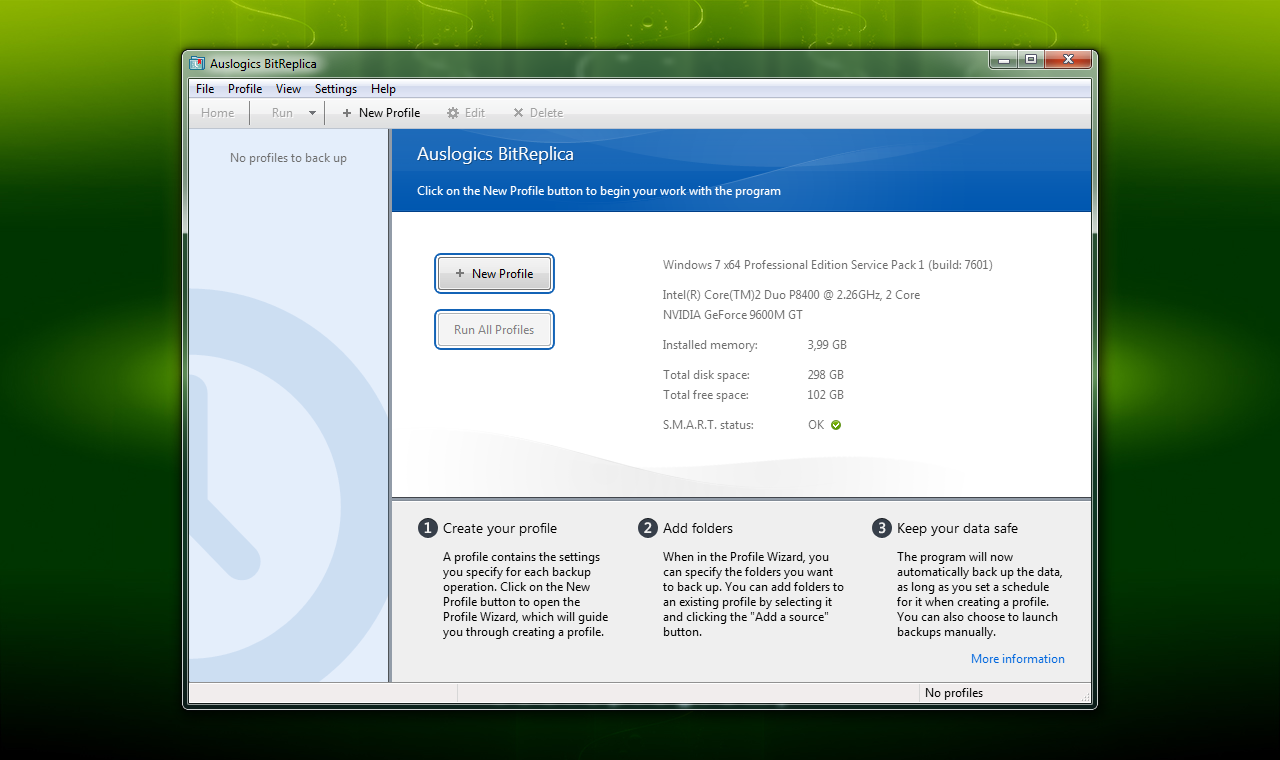1280x760 pixels.
Task: Open the Settings menu
Action: point(336,89)
